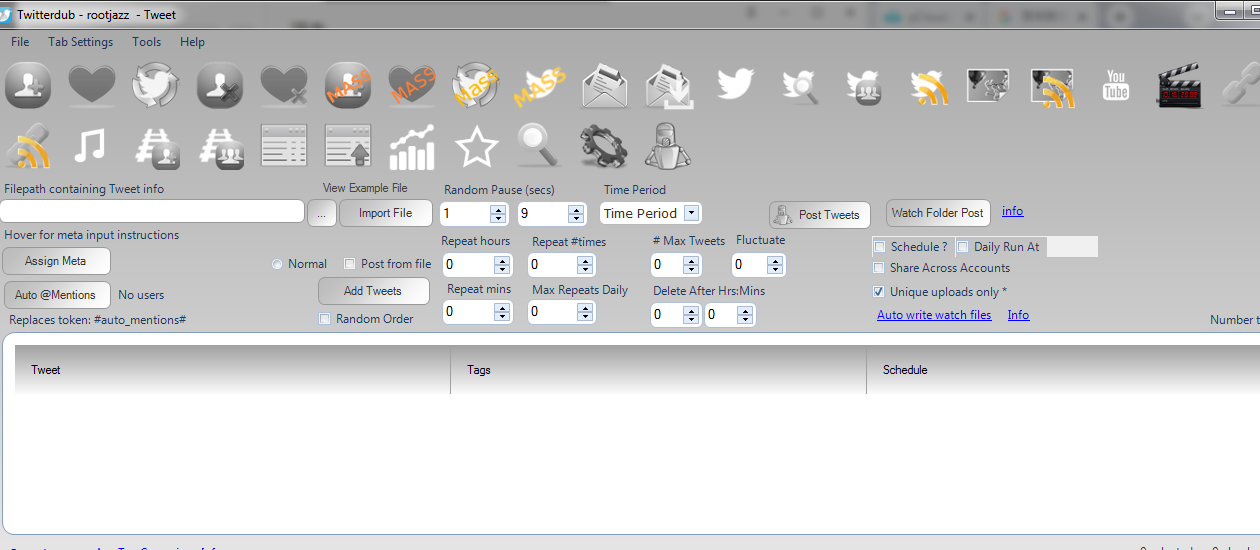
Task: Click the browse '...' file button
Action: pos(321,213)
